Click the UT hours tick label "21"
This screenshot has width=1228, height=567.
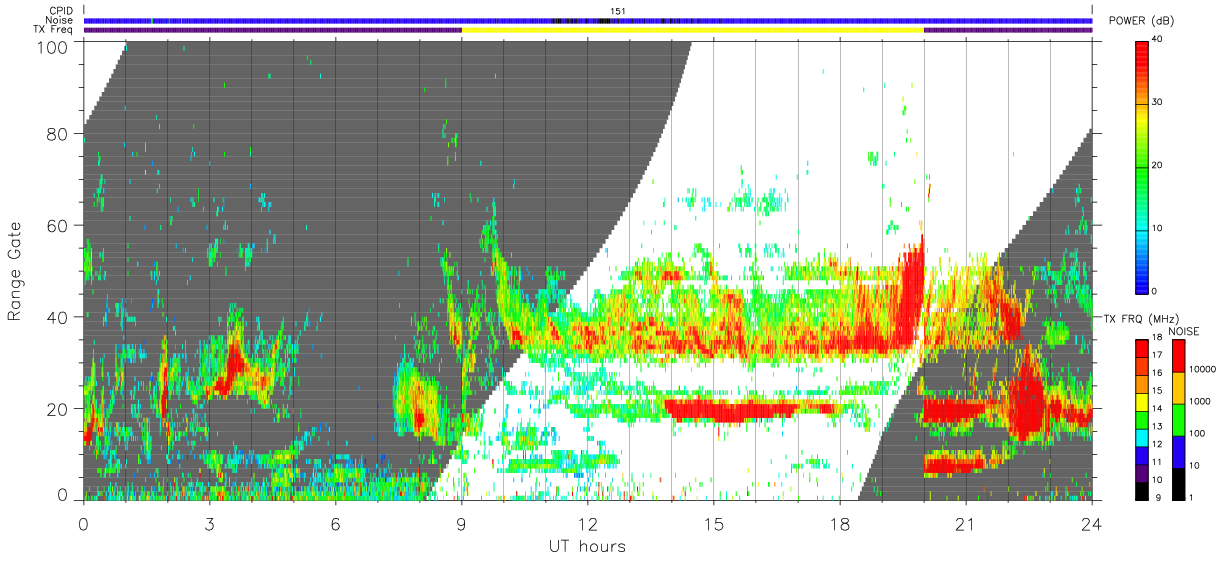pyautogui.click(x=966, y=524)
